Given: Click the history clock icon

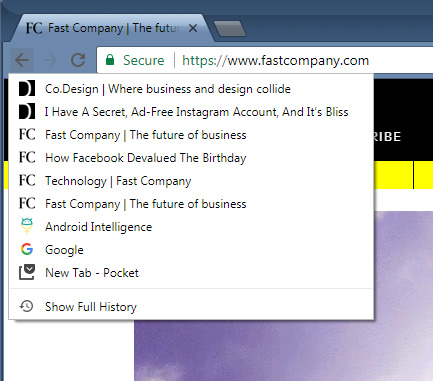Looking at the screenshot, I should click(26, 306).
